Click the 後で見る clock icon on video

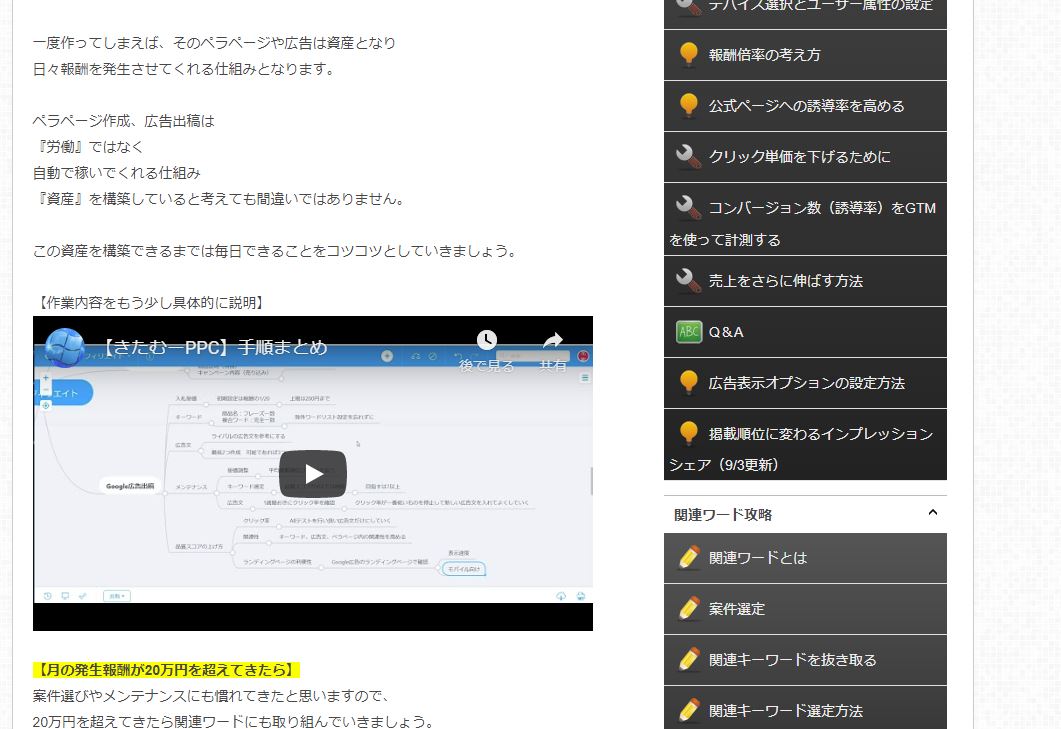point(487,341)
